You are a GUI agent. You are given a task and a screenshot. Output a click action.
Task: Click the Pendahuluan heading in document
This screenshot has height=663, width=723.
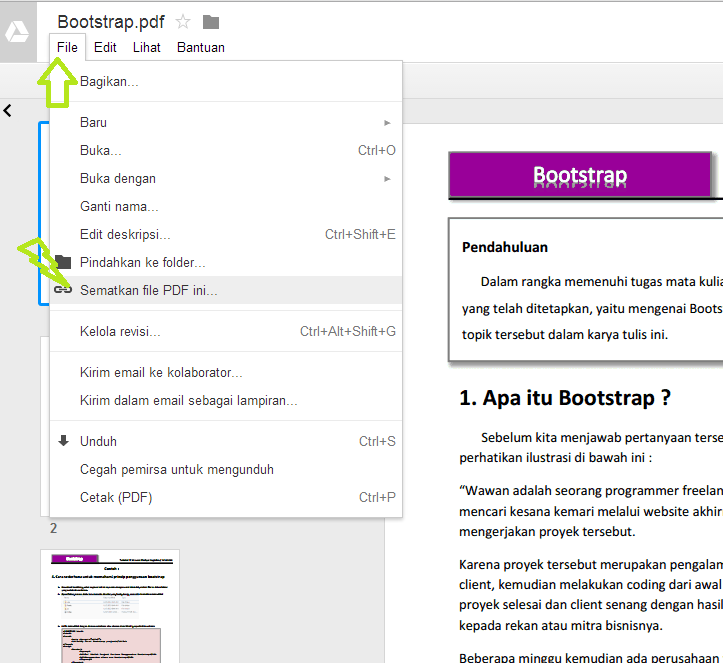505,247
